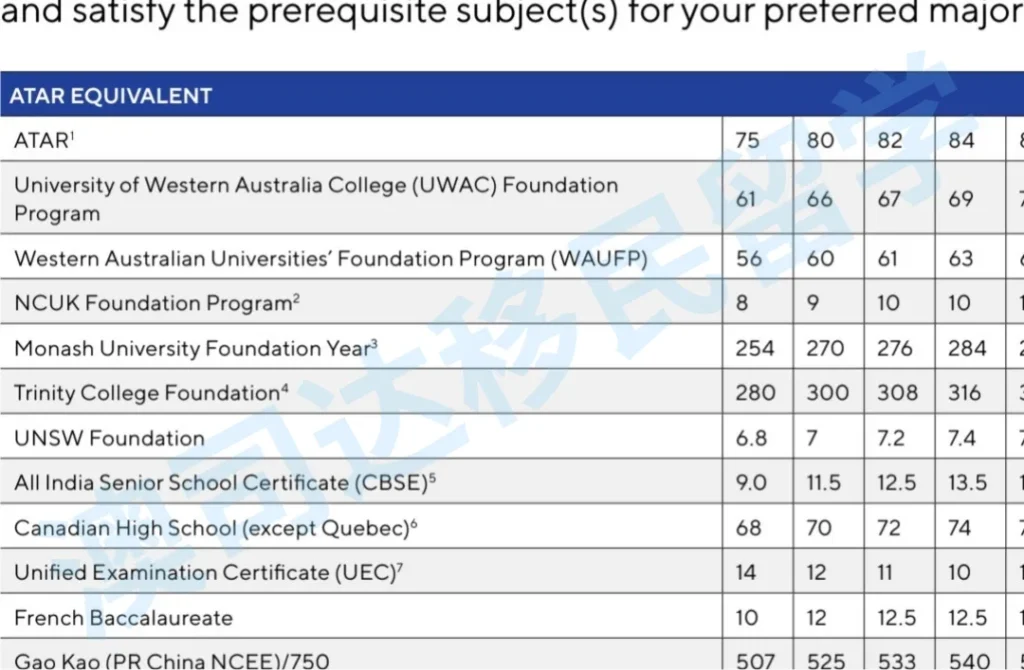The width and height of the screenshot is (1024, 670).
Task: Select Monash University Foundation Year row label
Action: pyautogui.click(x=195, y=348)
